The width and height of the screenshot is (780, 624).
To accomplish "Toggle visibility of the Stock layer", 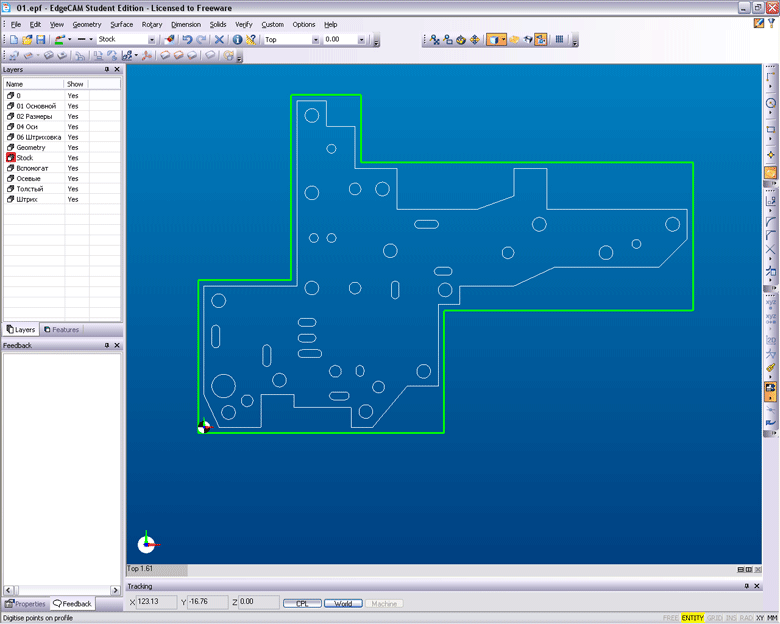I will pyautogui.click(x=73, y=158).
